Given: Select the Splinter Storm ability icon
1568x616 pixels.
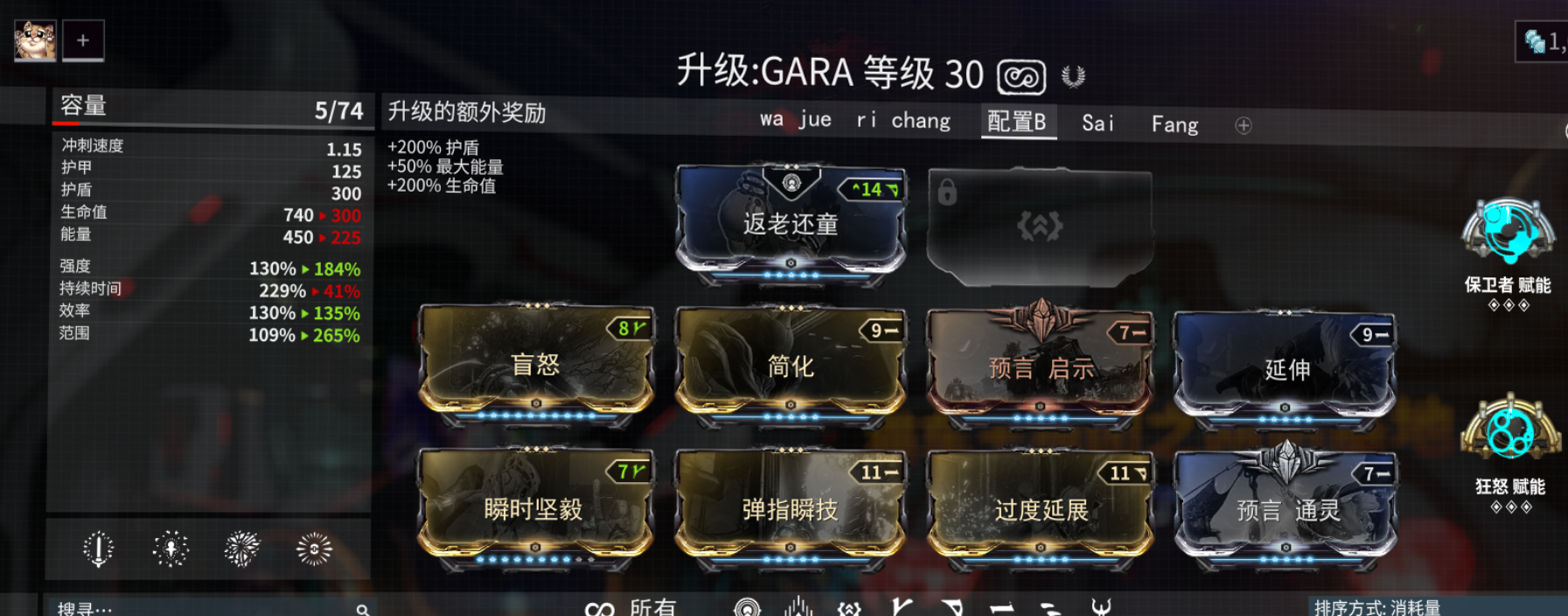Looking at the screenshot, I should click(171, 549).
